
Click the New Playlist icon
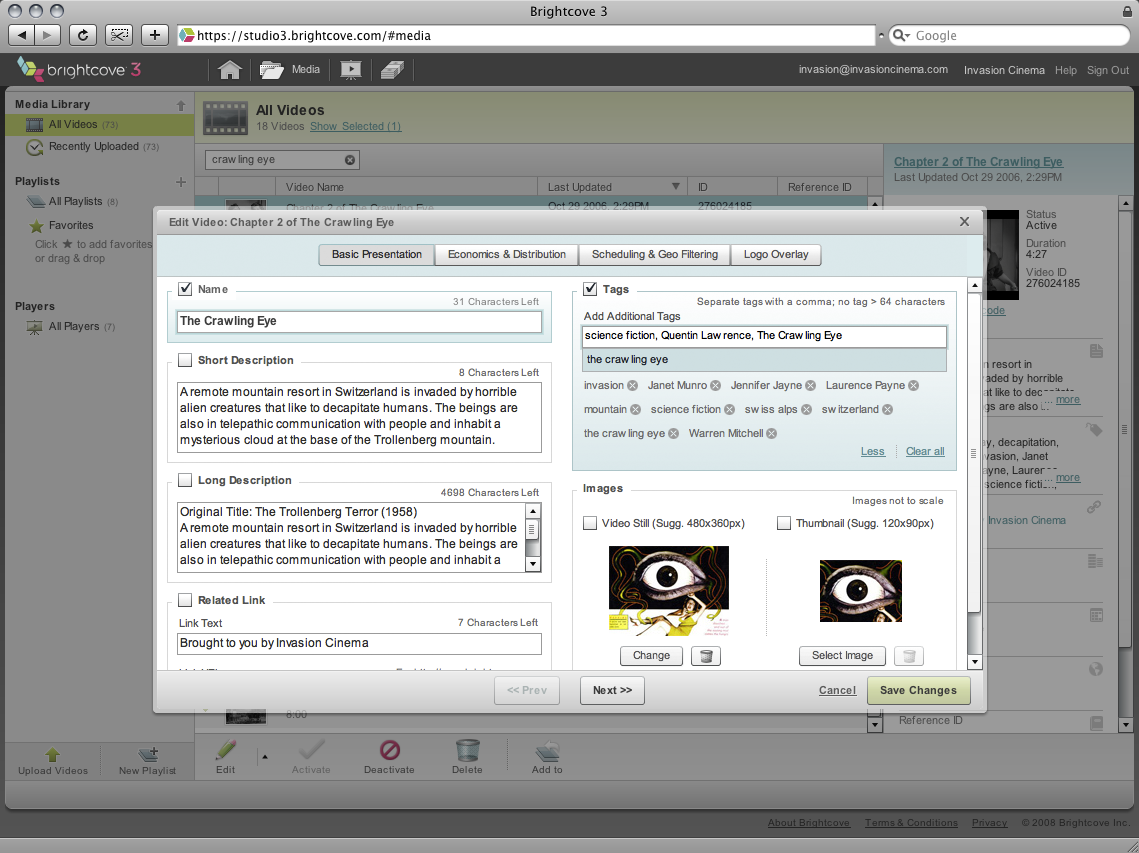(x=148, y=754)
